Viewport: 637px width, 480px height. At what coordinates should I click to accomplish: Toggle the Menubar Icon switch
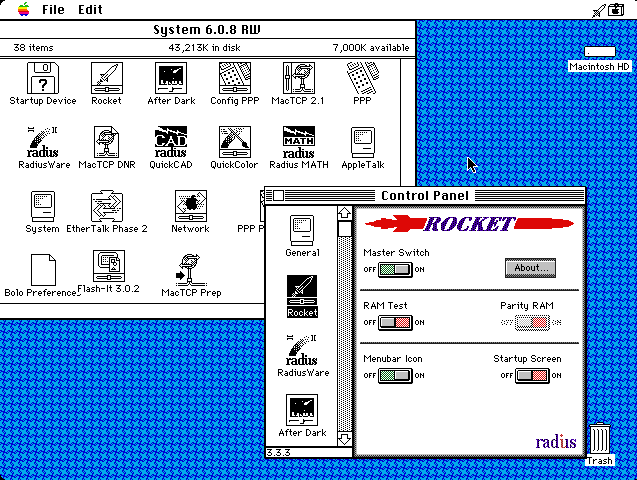click(x=395, y=376)
